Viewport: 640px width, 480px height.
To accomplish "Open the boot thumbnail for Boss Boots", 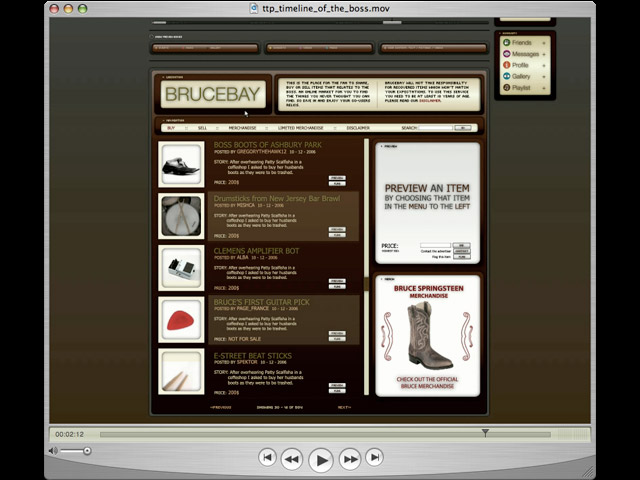I will tap(181, 164).
